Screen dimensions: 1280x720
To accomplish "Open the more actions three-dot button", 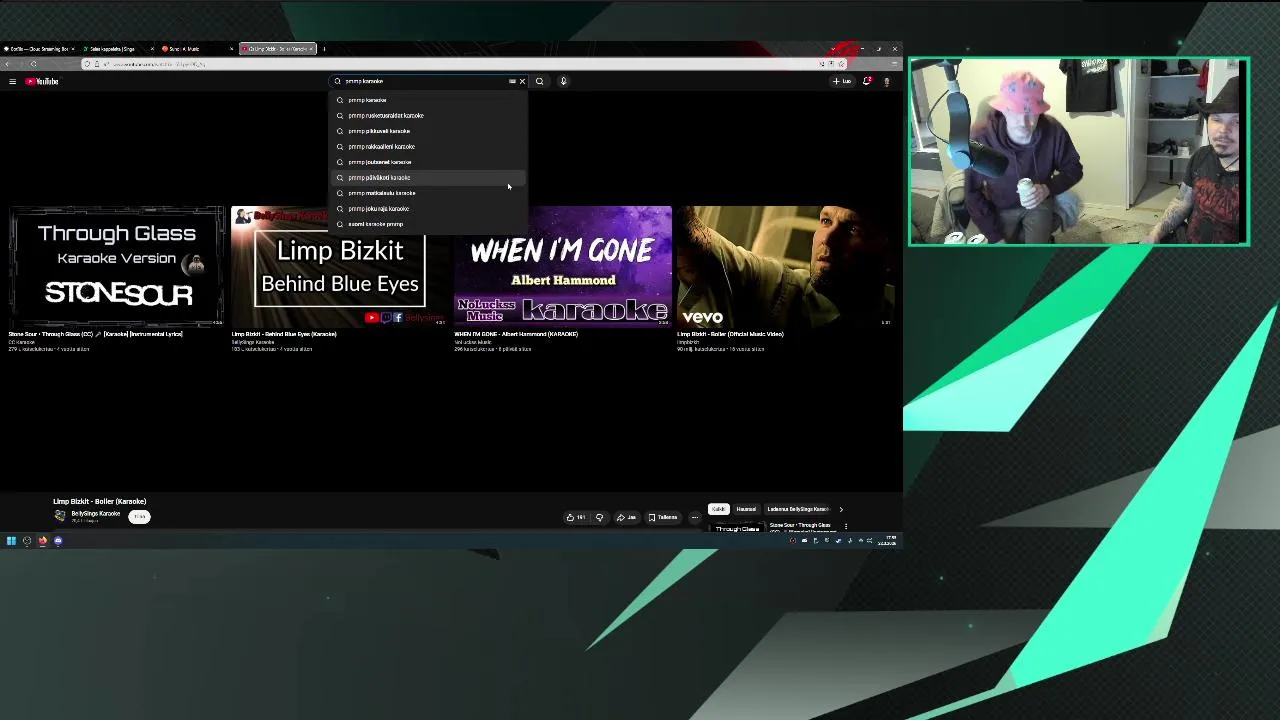I will click(695, 517).
